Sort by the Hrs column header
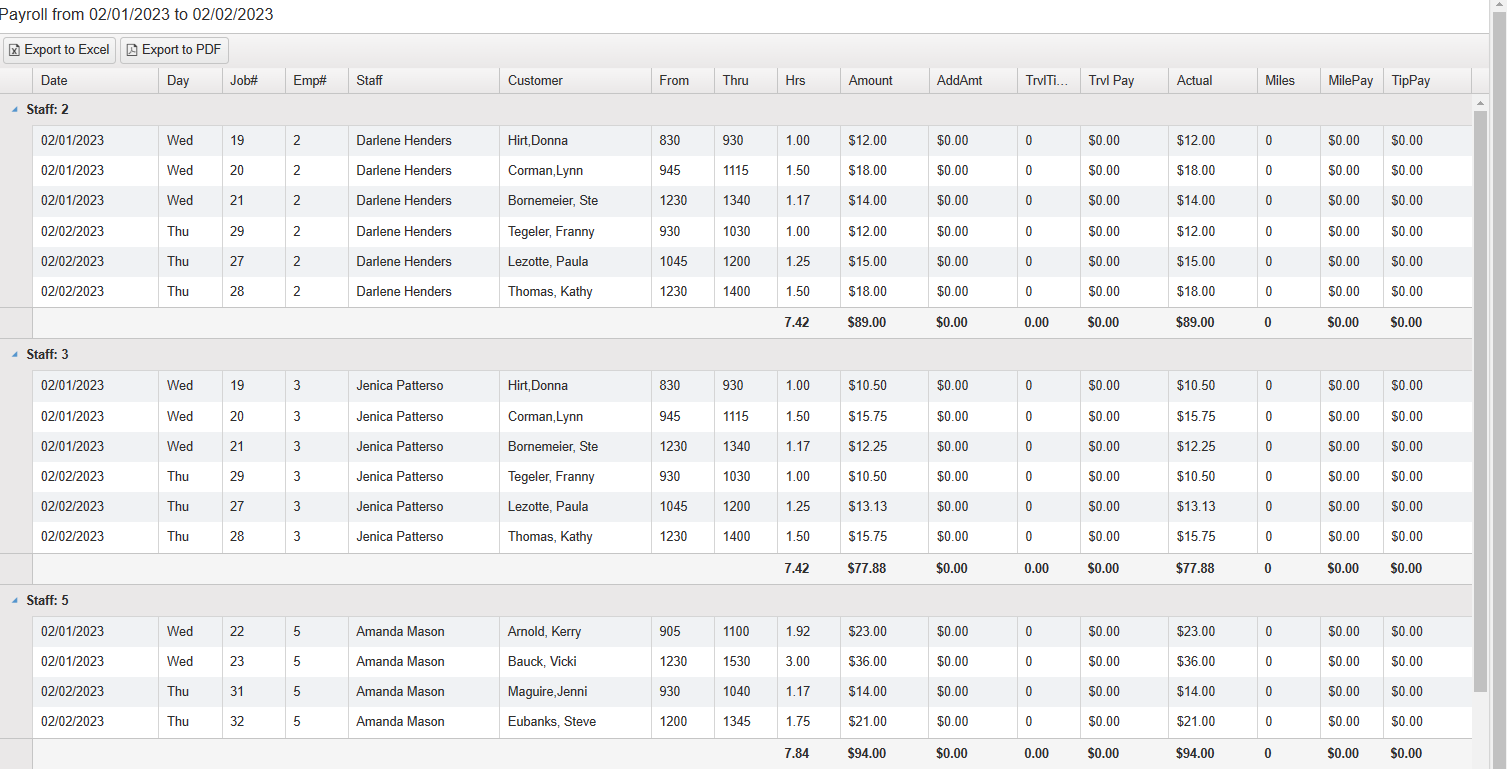 (809, 81)
